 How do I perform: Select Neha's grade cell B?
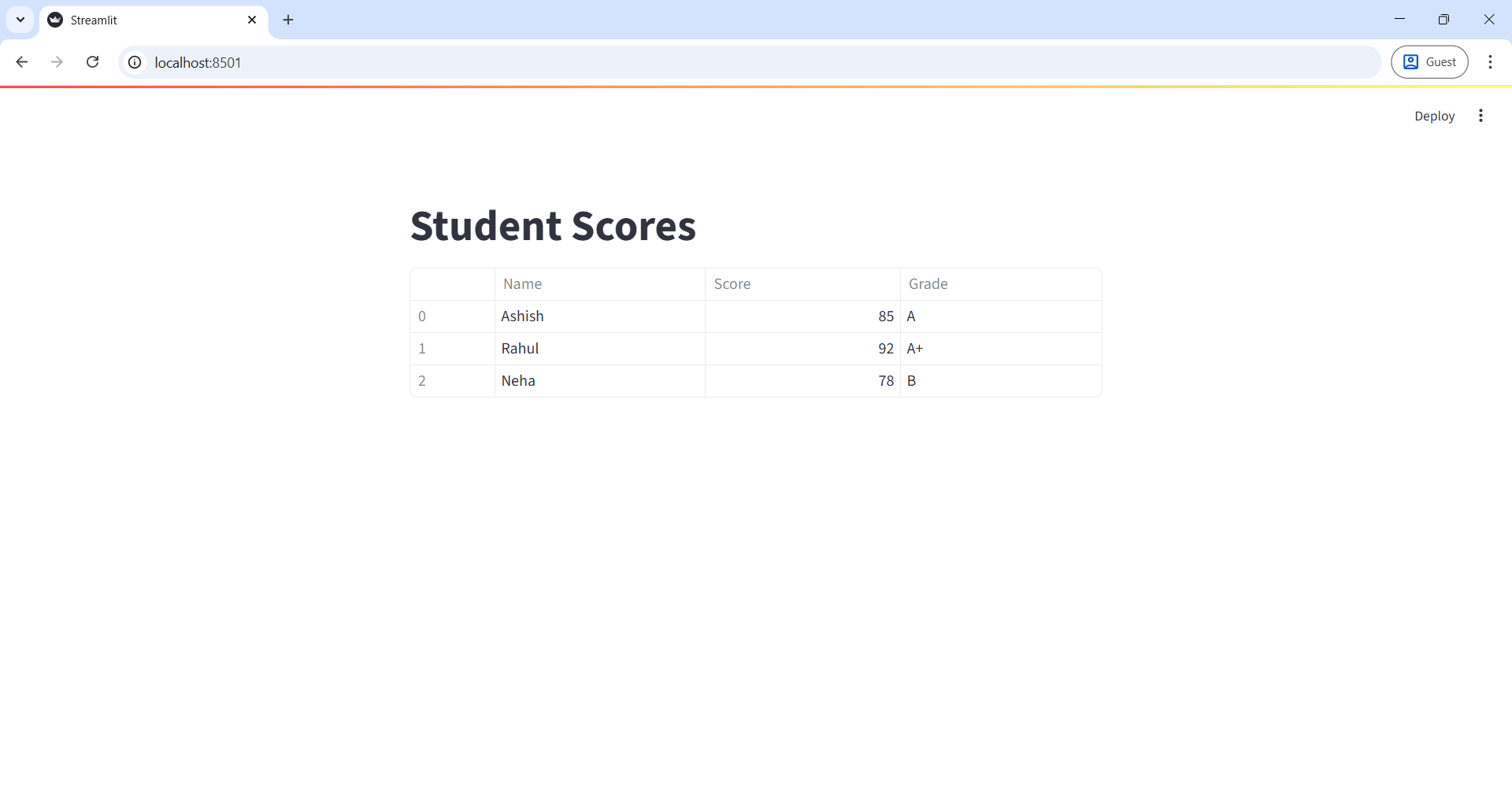1000,381
